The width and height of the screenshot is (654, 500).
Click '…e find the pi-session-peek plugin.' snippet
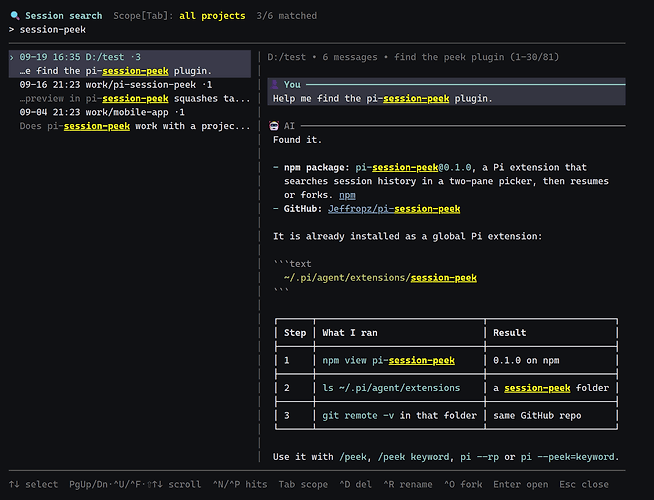tap(116, 71)
